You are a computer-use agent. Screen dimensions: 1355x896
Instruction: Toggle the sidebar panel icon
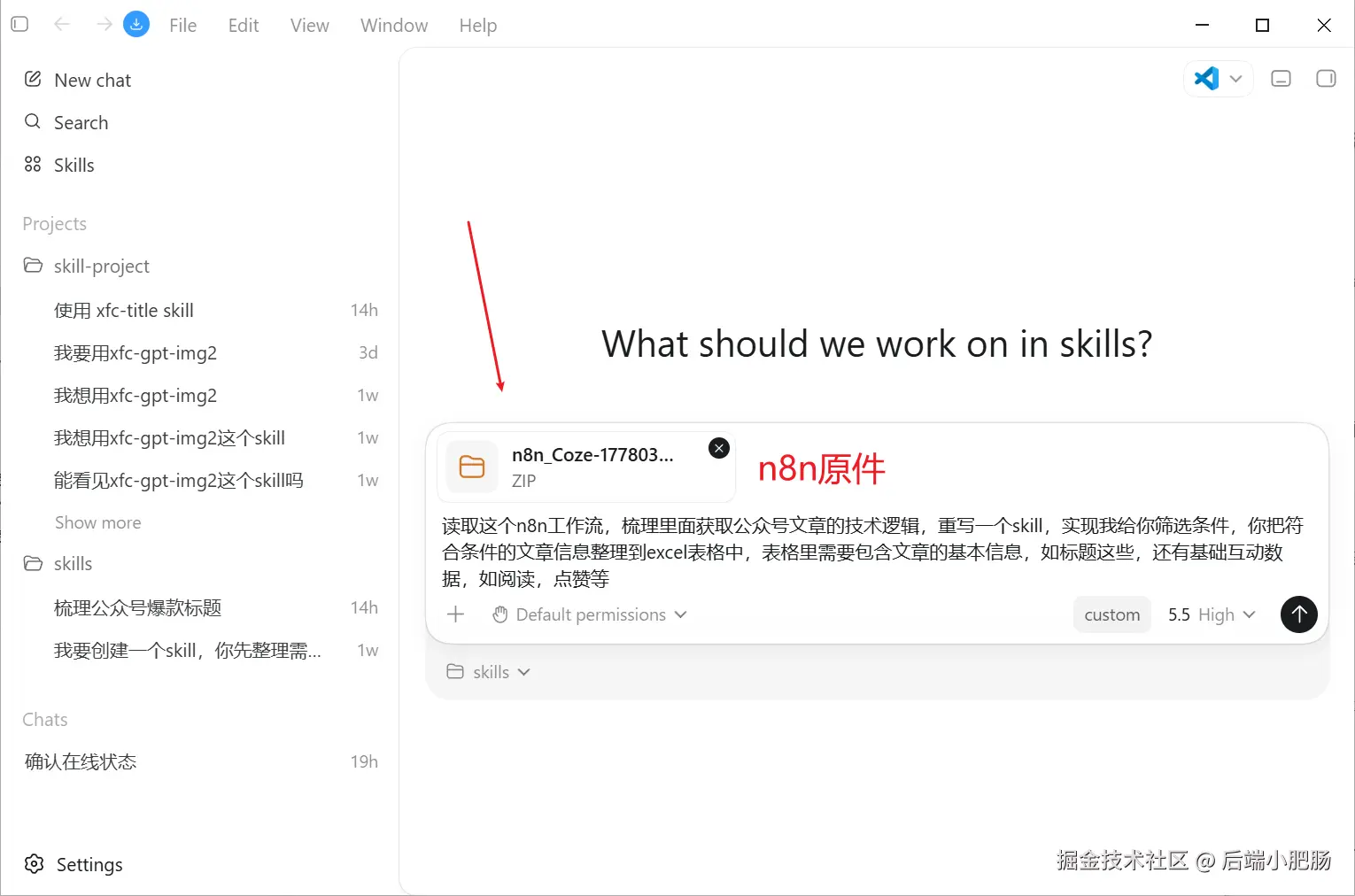click(x=19, y=25)
